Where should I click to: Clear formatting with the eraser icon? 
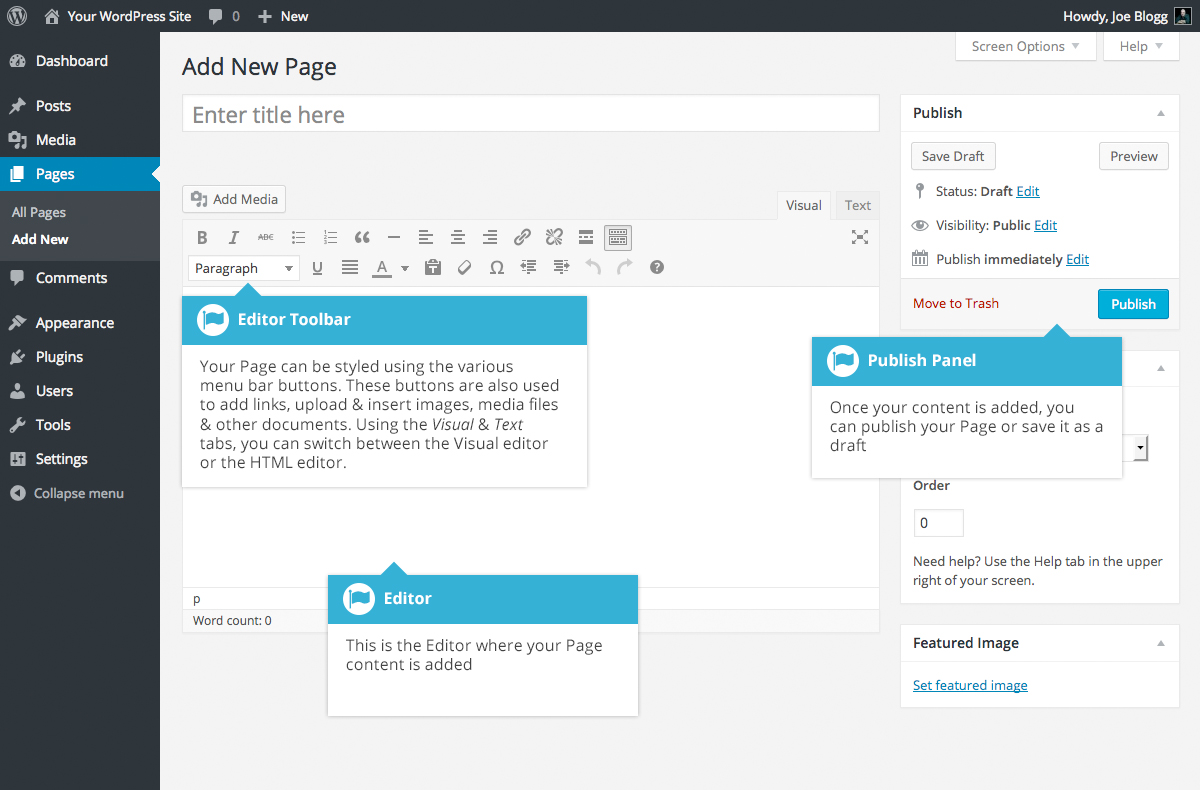[464, 267]
